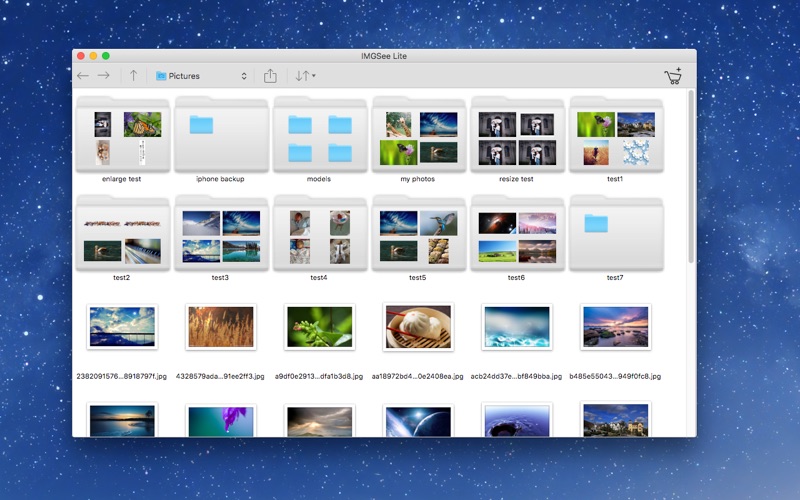The image size is (800, 500).
Task: Click the vertical scrollbar of file browser
Action: 691,180
